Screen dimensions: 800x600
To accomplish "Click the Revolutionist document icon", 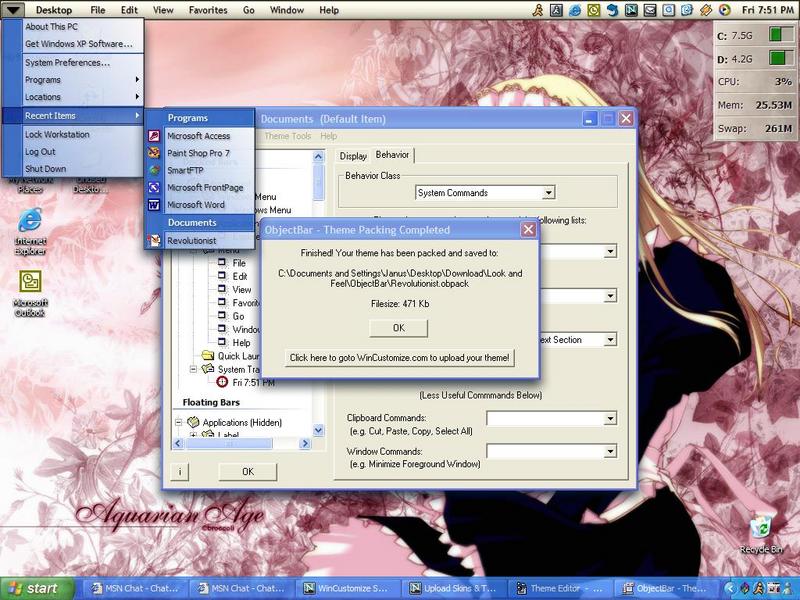I will tap(154, 240).
